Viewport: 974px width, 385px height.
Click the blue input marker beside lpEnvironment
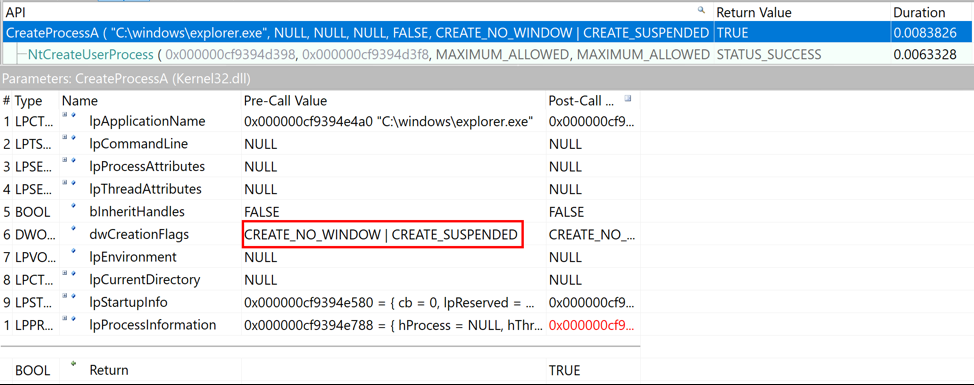point(73,251)
